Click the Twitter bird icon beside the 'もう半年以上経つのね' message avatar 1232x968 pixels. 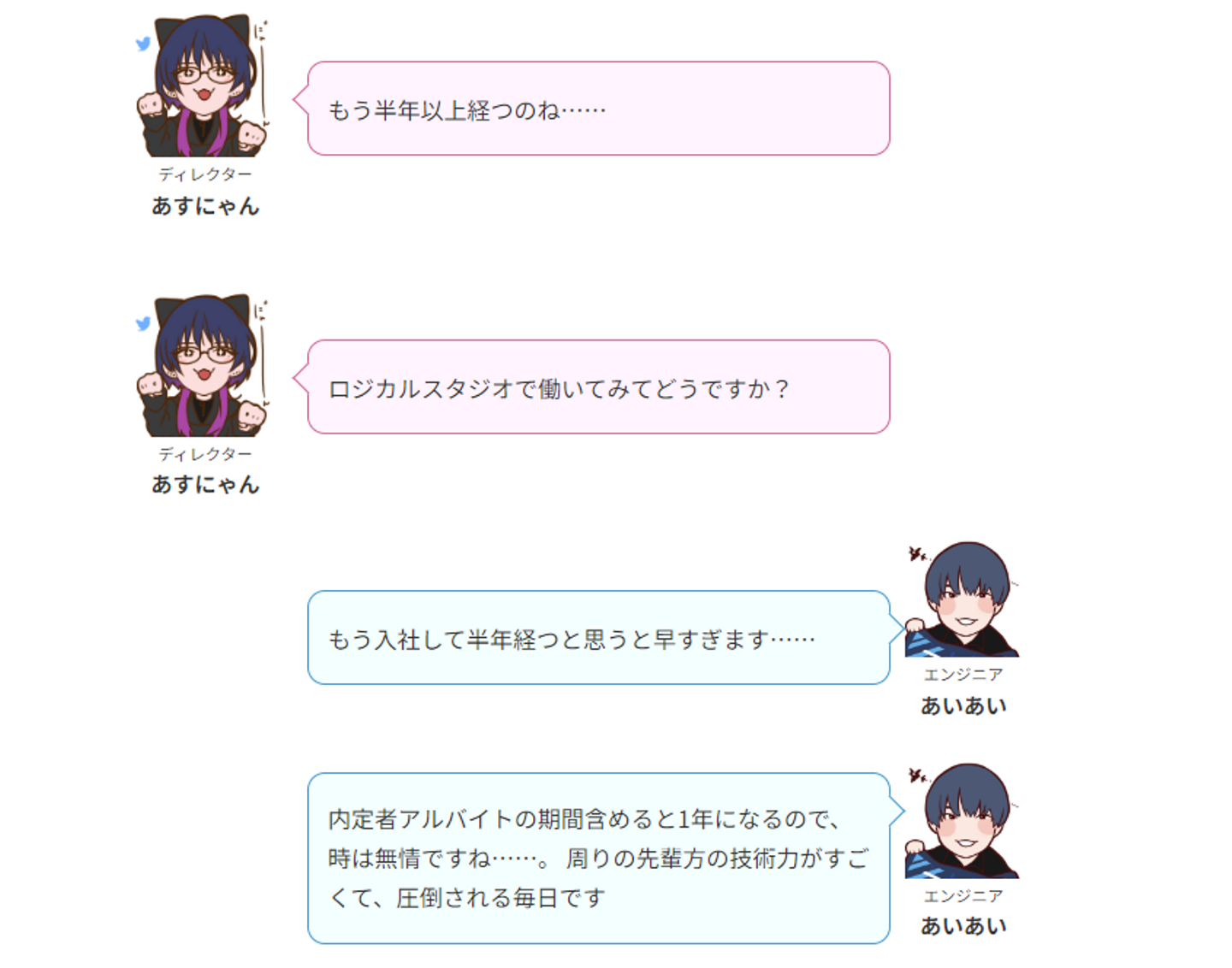[x=144, y=44]
